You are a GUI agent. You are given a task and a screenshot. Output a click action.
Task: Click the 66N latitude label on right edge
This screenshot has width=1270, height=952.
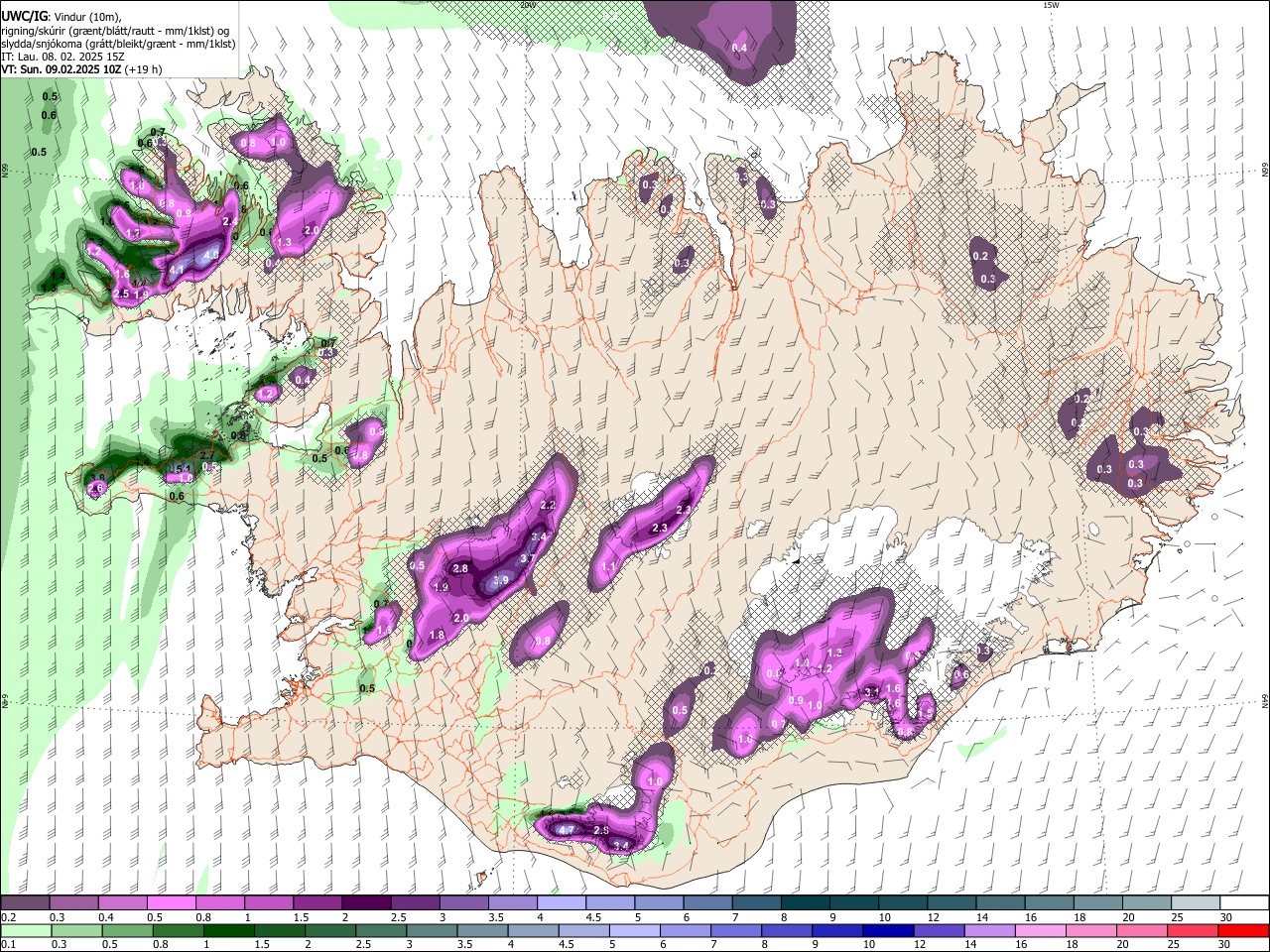pos(1265,172)
